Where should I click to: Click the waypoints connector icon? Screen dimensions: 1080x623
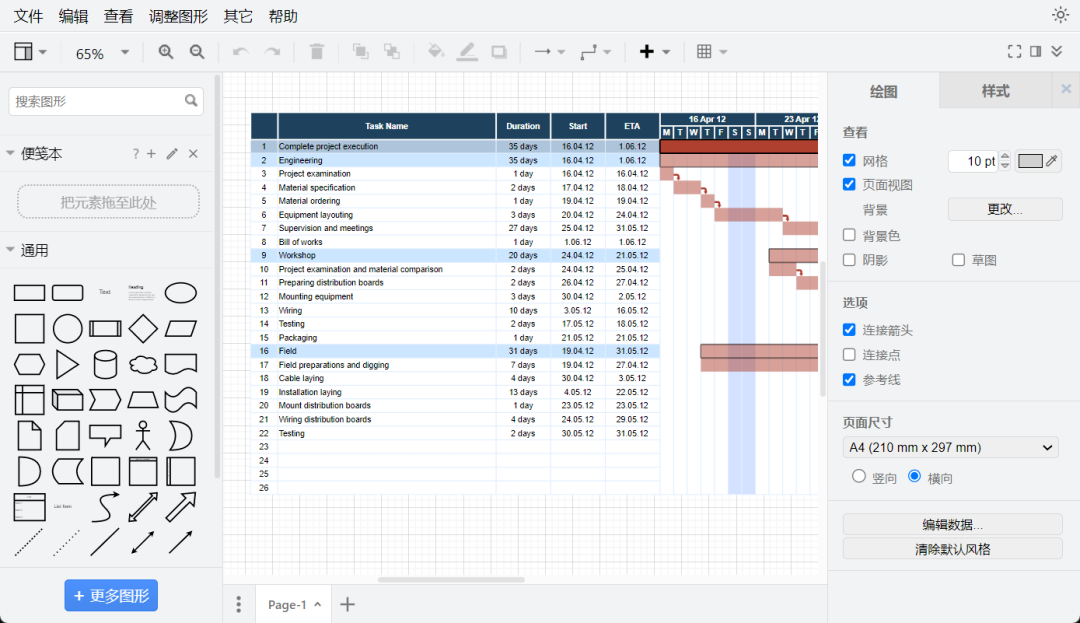point(588,52)
